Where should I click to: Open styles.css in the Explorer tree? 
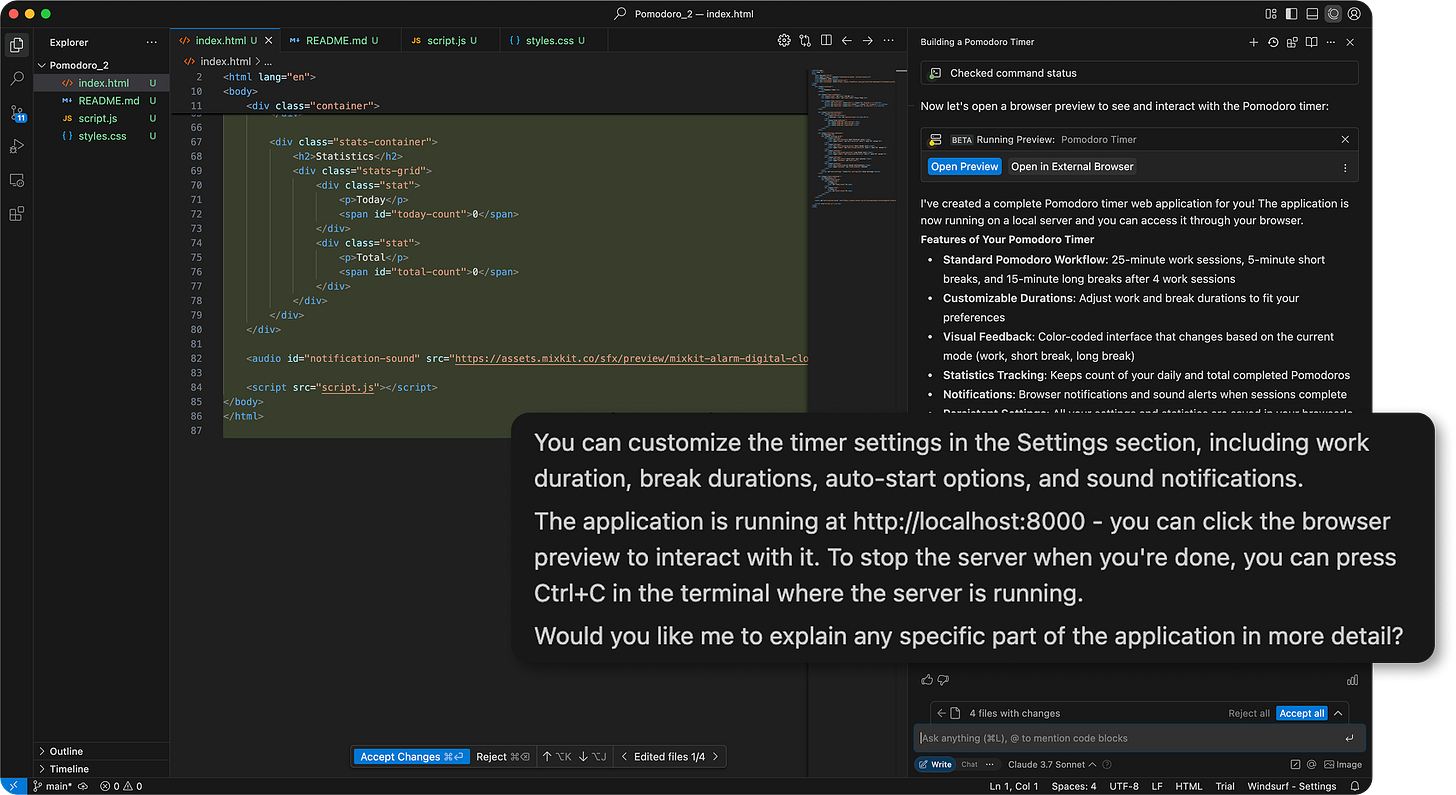pos(101,136)
